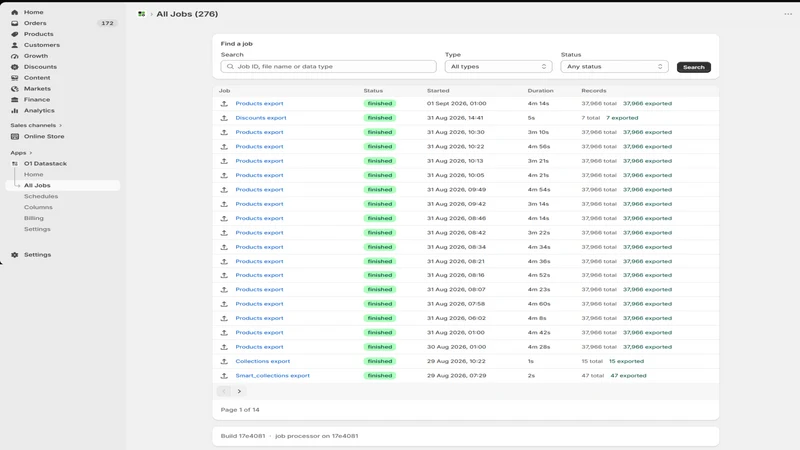
Task: Click the magnifier icon in search box
Action: (230, 67)
